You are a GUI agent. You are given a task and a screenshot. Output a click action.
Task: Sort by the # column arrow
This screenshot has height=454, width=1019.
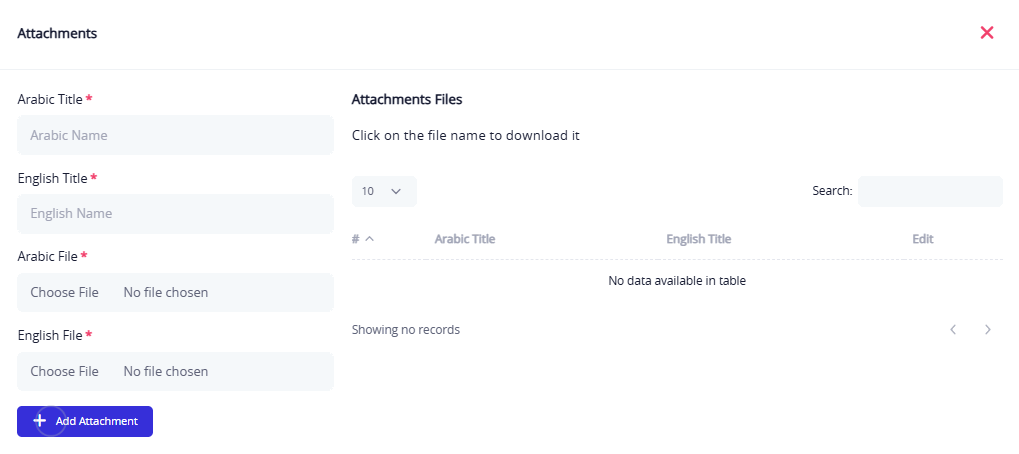(370, 239)
